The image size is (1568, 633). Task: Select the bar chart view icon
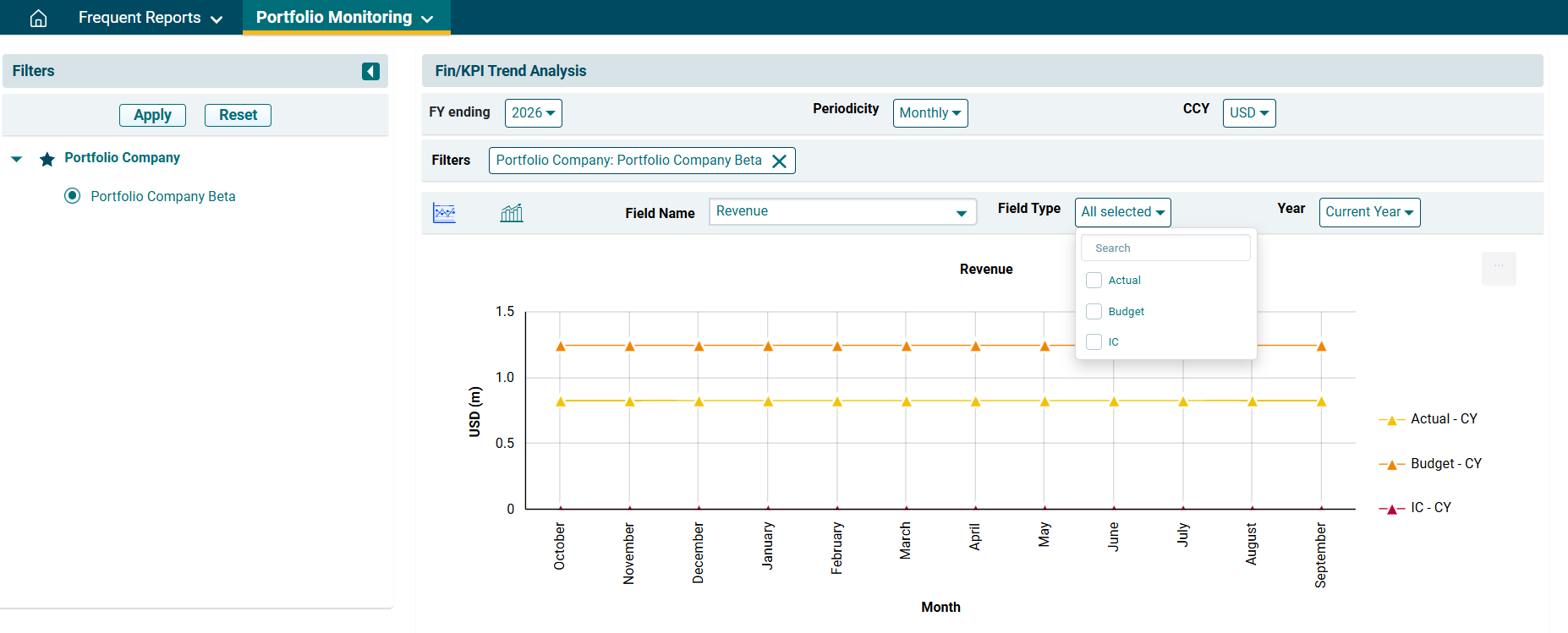[x=512, y=213]
